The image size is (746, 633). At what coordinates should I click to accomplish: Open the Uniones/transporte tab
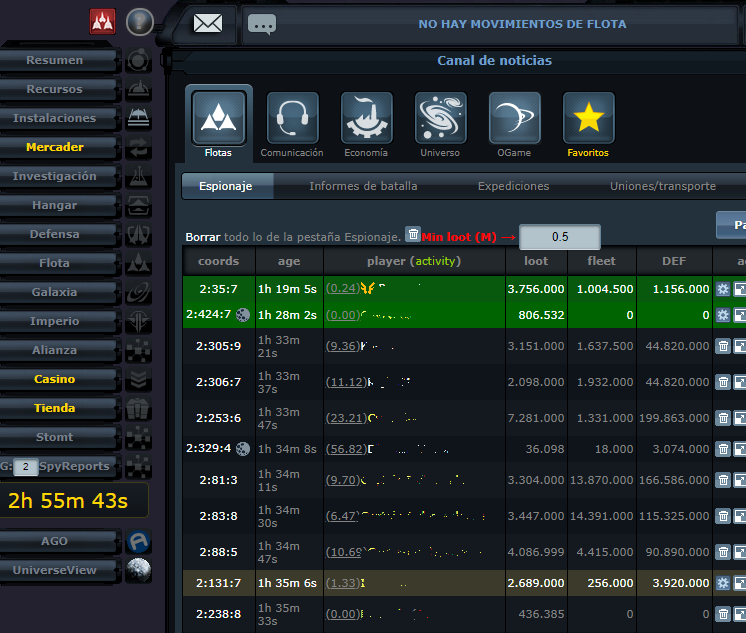tap(662, 186)
